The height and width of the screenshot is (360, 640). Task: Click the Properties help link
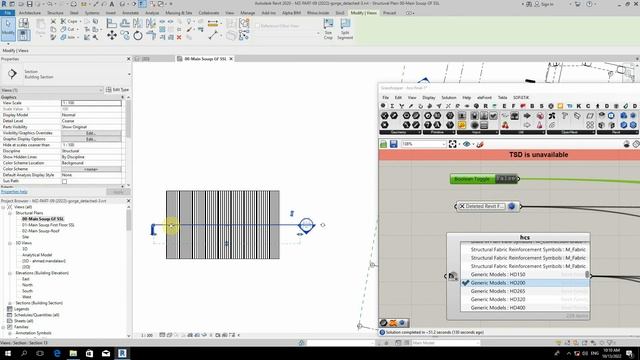[14, 192]
